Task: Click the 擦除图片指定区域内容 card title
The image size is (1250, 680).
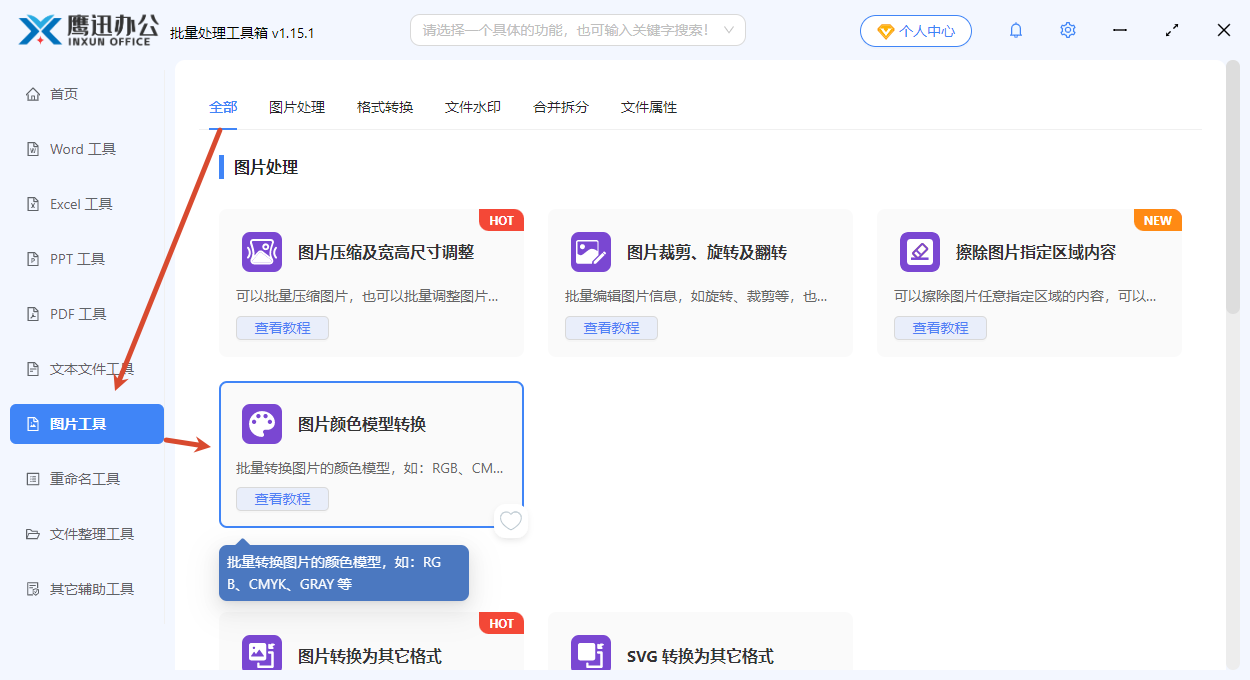Action: [1036, 252]
